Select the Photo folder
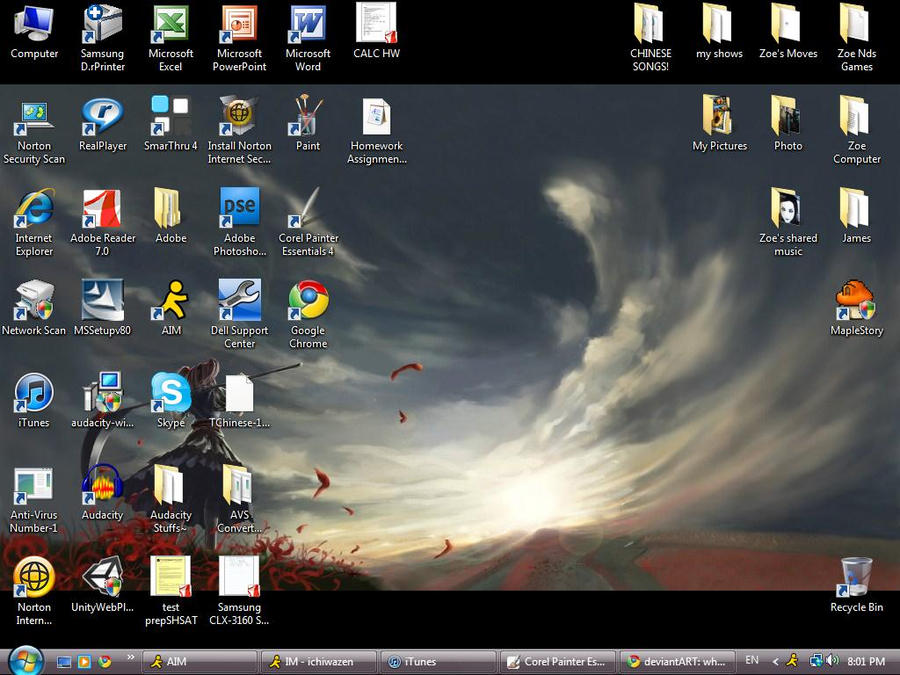Image resolution: width=900 pixels, height=675 pixels. pyautogui.click(x=788, y=125)
